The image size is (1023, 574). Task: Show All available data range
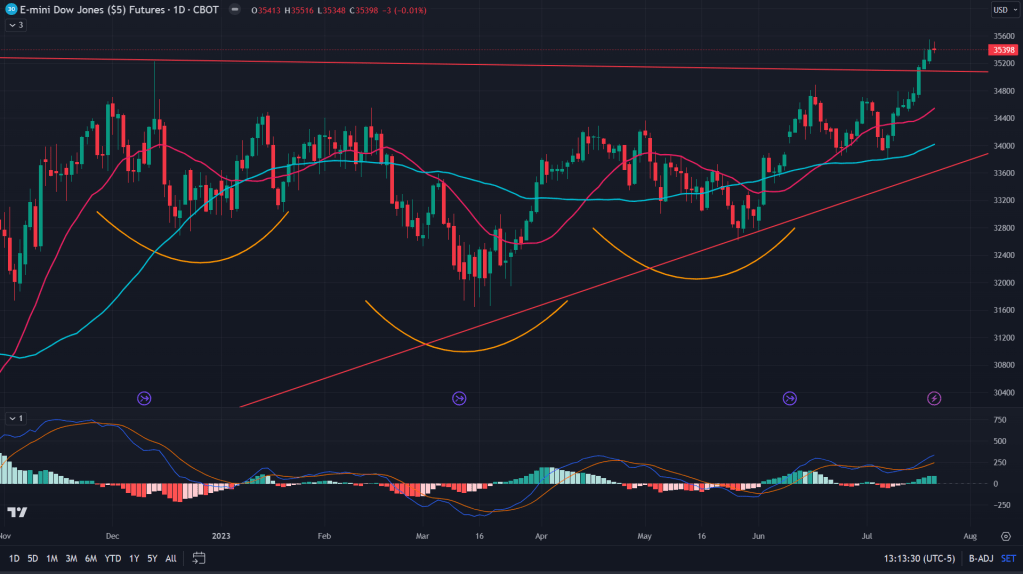pos(170,558)
